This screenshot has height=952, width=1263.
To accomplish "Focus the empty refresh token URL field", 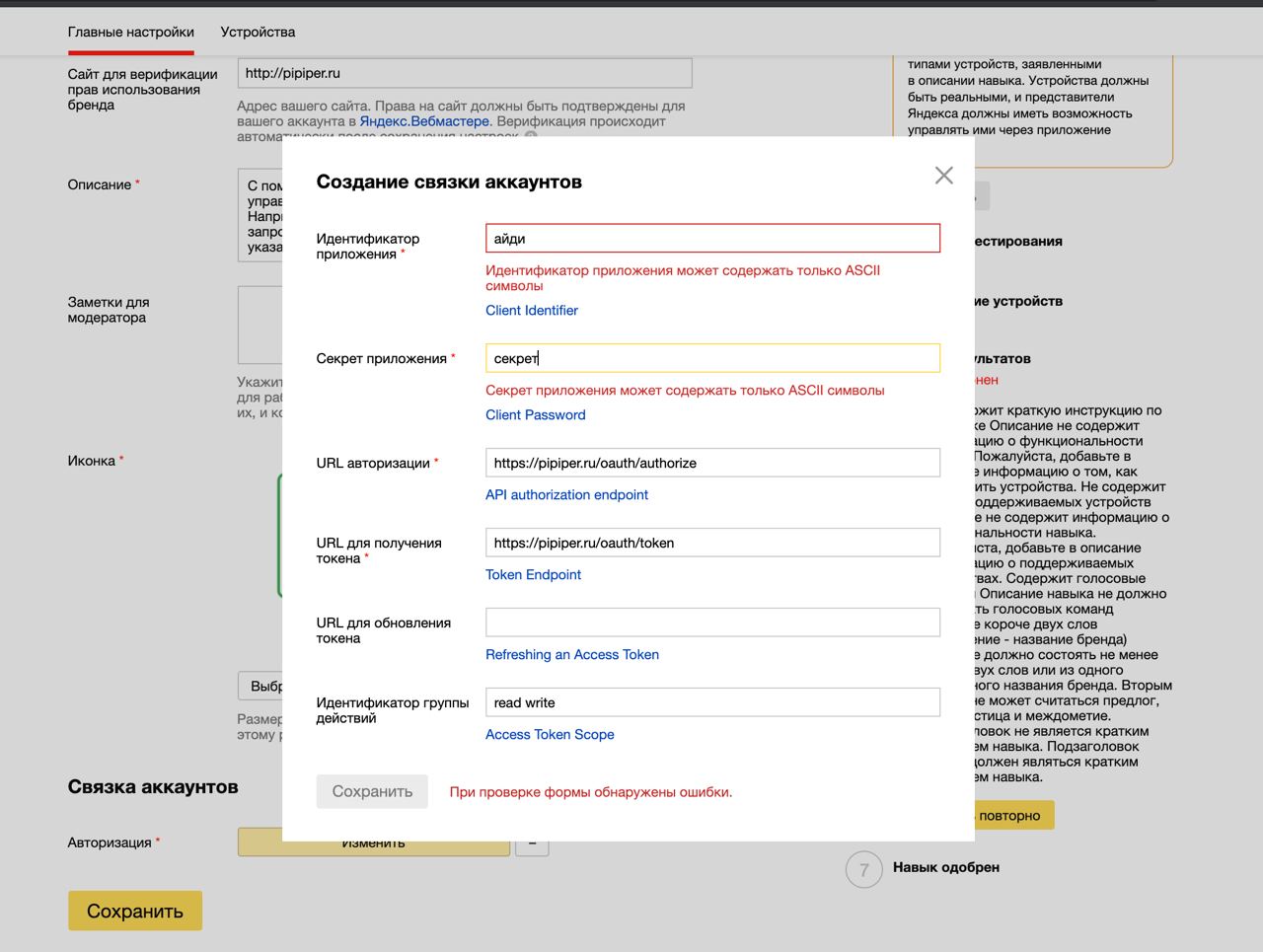I will click(x=712, y=622).
